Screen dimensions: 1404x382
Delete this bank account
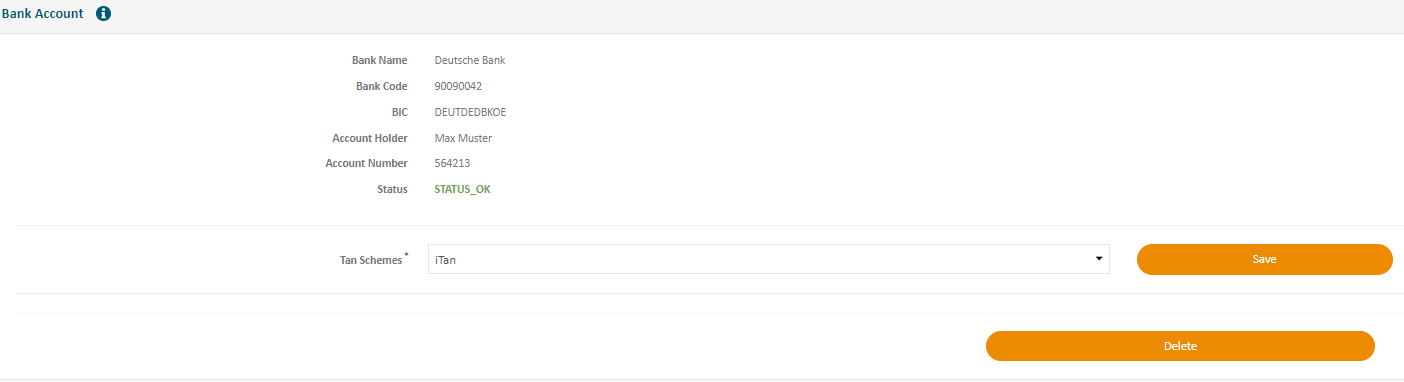point(1180,346)
